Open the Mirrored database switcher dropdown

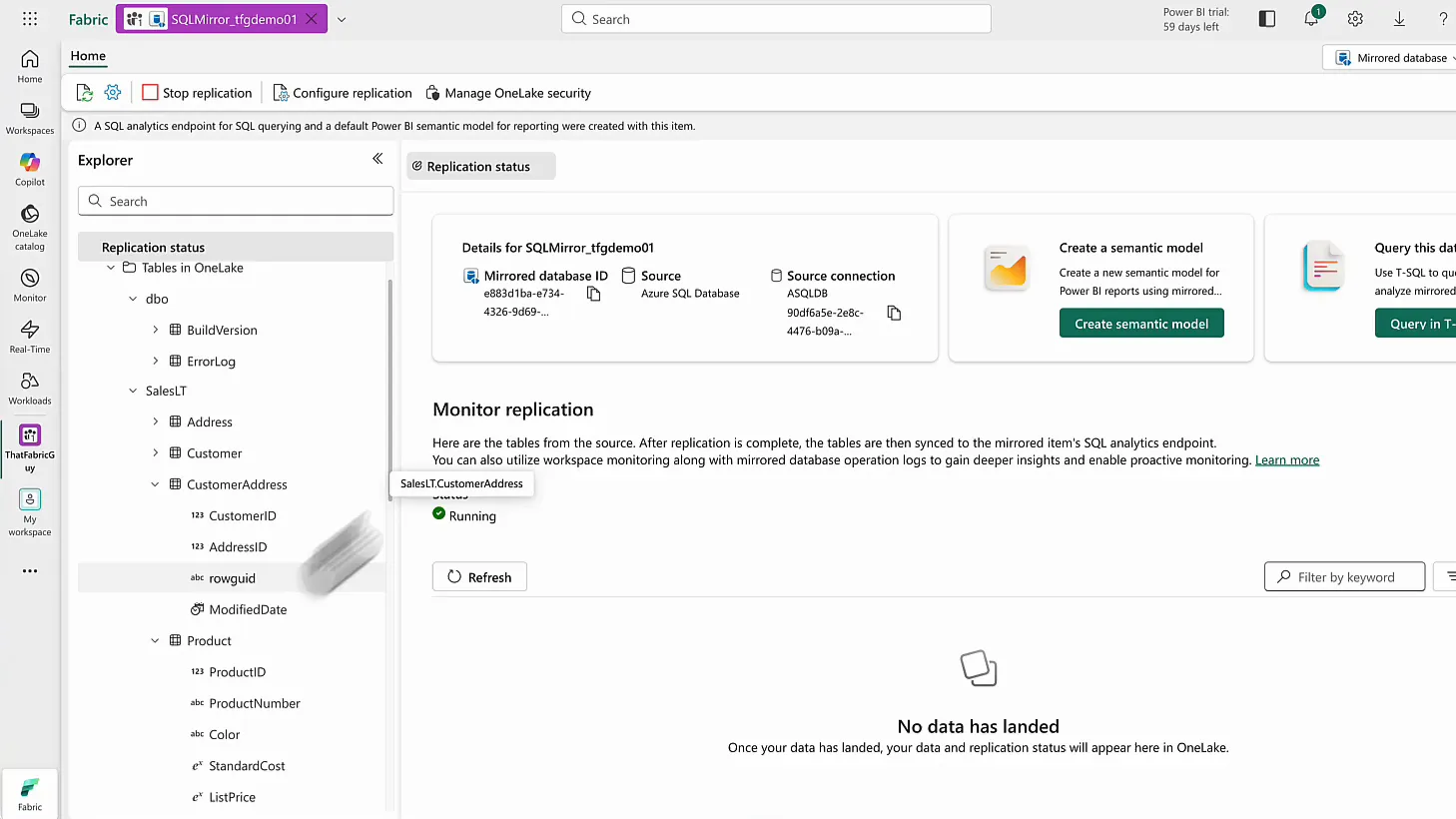click(x=1395, y=58)
